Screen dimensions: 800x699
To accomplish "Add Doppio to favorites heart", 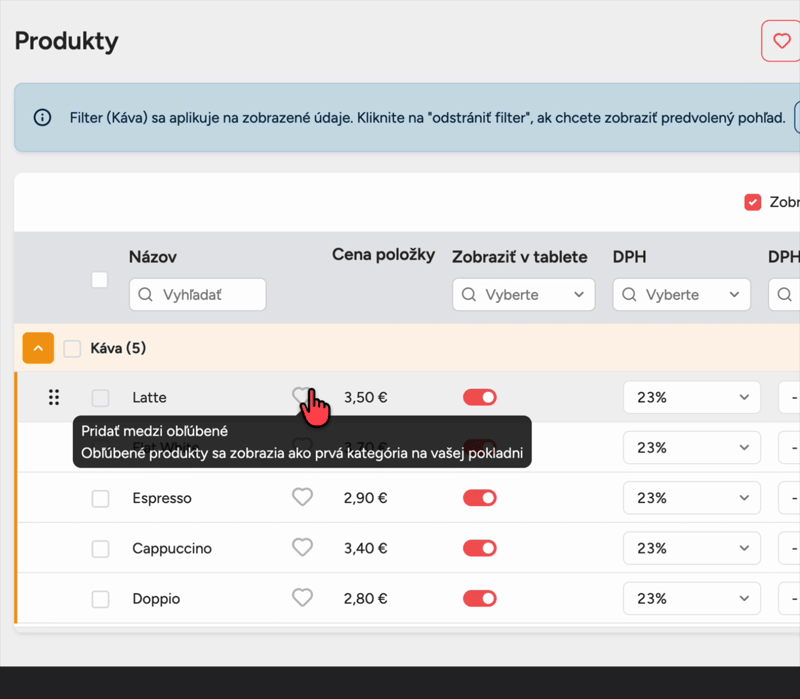I will [x=302, y=597].
